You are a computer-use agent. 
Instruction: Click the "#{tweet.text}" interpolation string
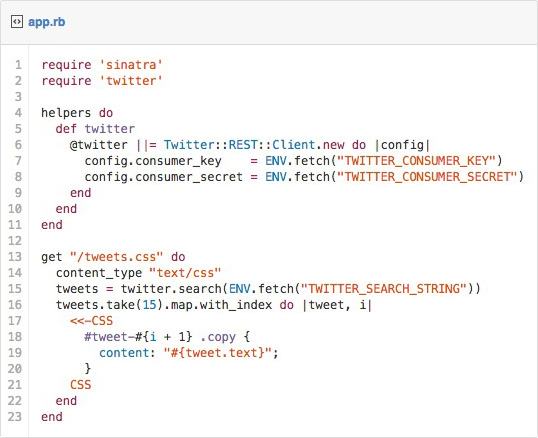[218, 353]
